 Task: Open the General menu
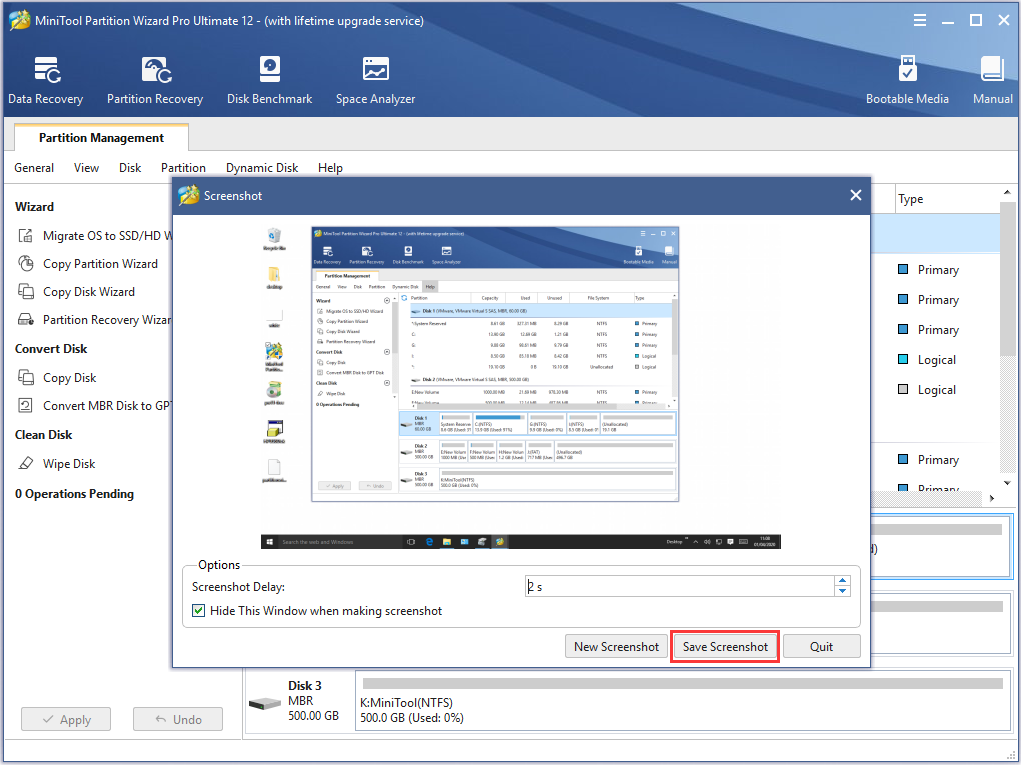point(34,168)
